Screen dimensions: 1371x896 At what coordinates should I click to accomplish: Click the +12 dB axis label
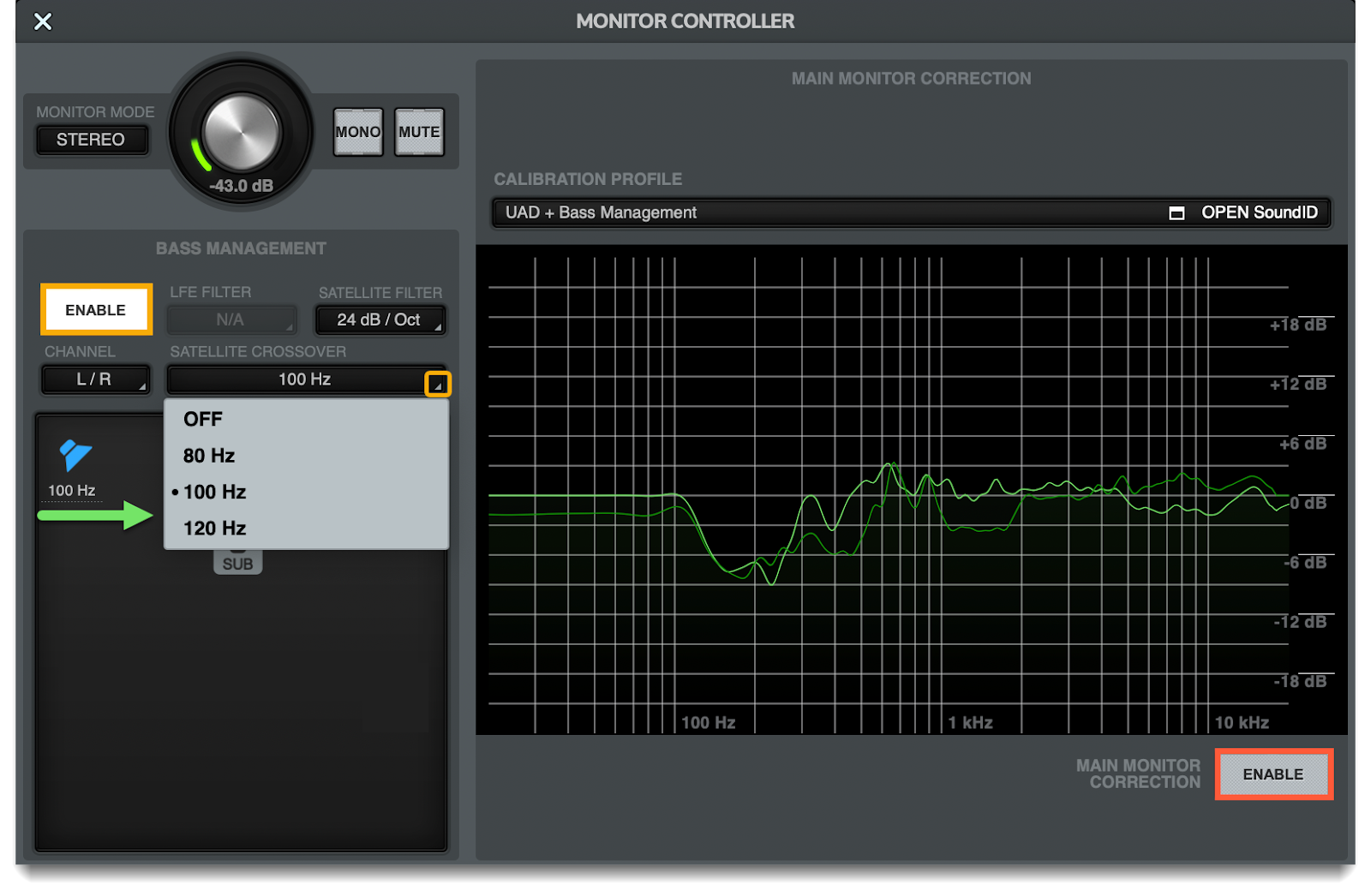coord(1298,384)
